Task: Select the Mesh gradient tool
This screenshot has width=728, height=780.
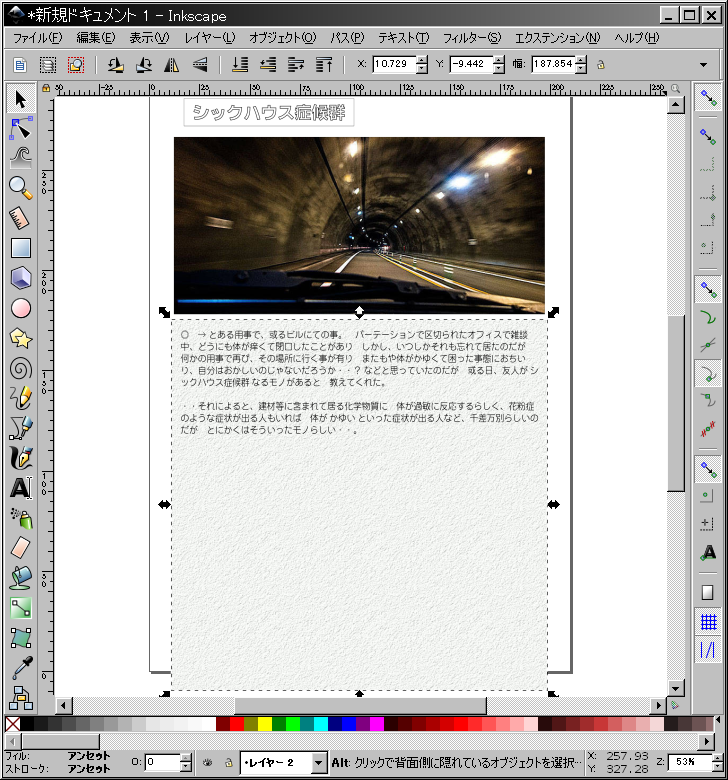Action: click(20, 638)
